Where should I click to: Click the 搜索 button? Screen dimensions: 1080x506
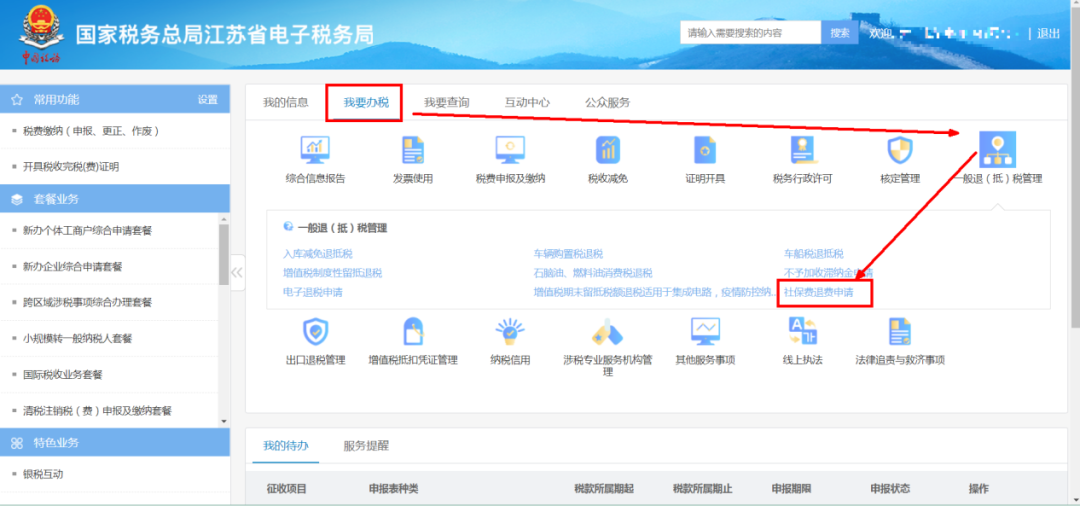(840, 32)
